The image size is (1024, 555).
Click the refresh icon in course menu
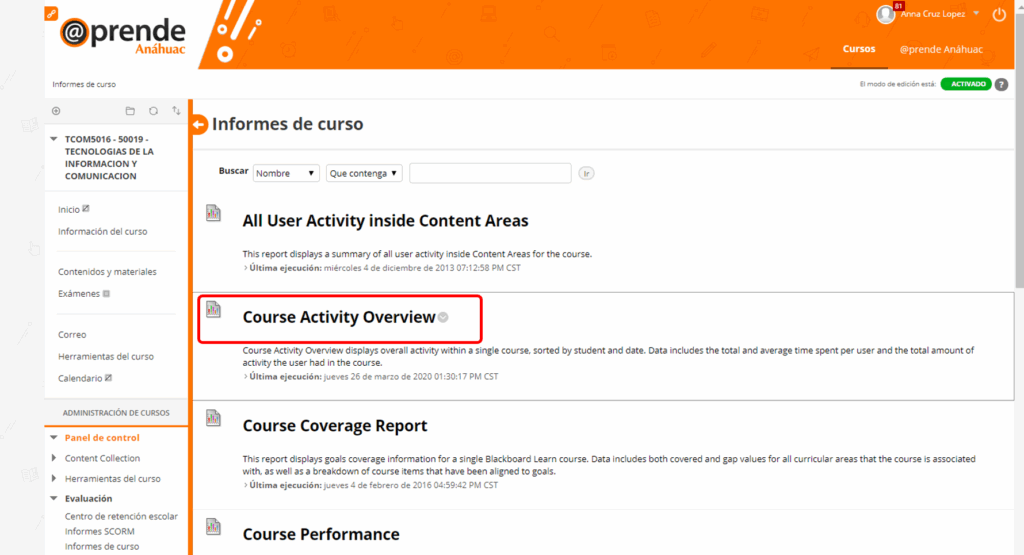[x=153, y=111]
